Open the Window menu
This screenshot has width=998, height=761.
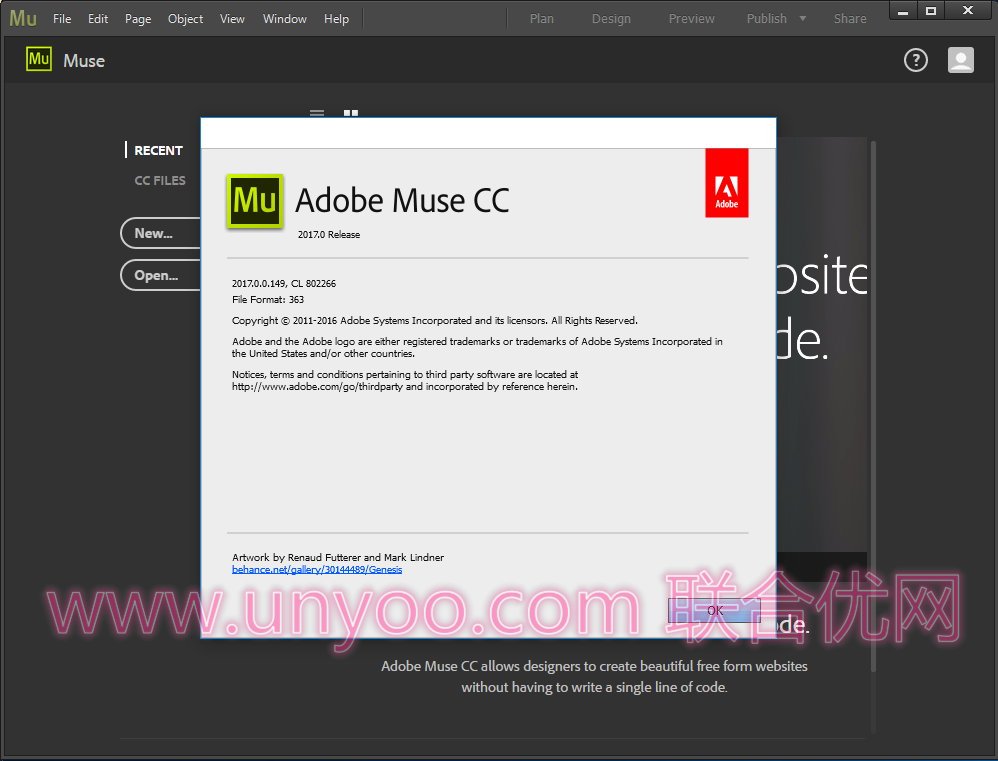[285, 18]
